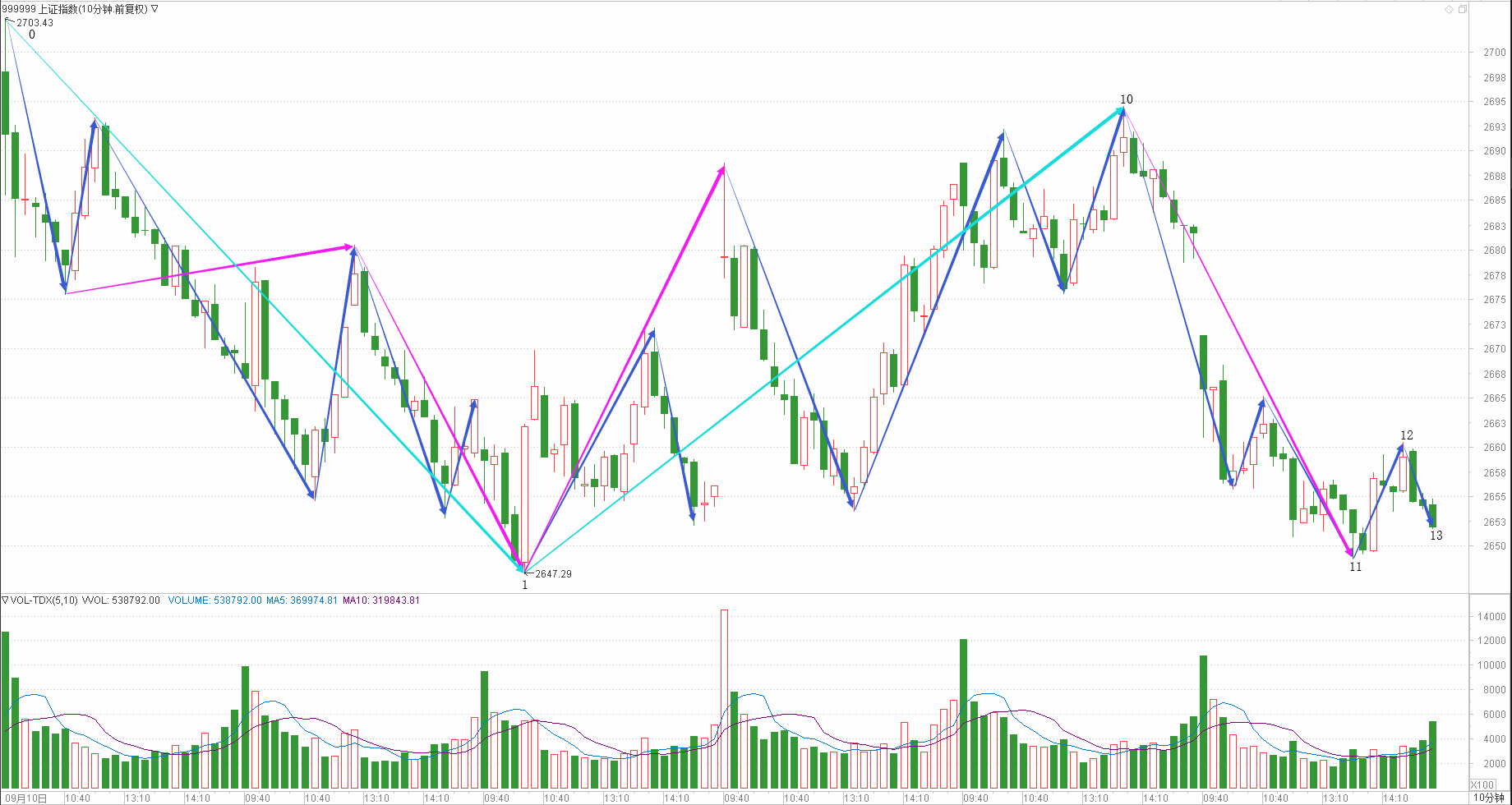
Task: Click the diamond icon at chart top-right
Action: point(1449,10)
